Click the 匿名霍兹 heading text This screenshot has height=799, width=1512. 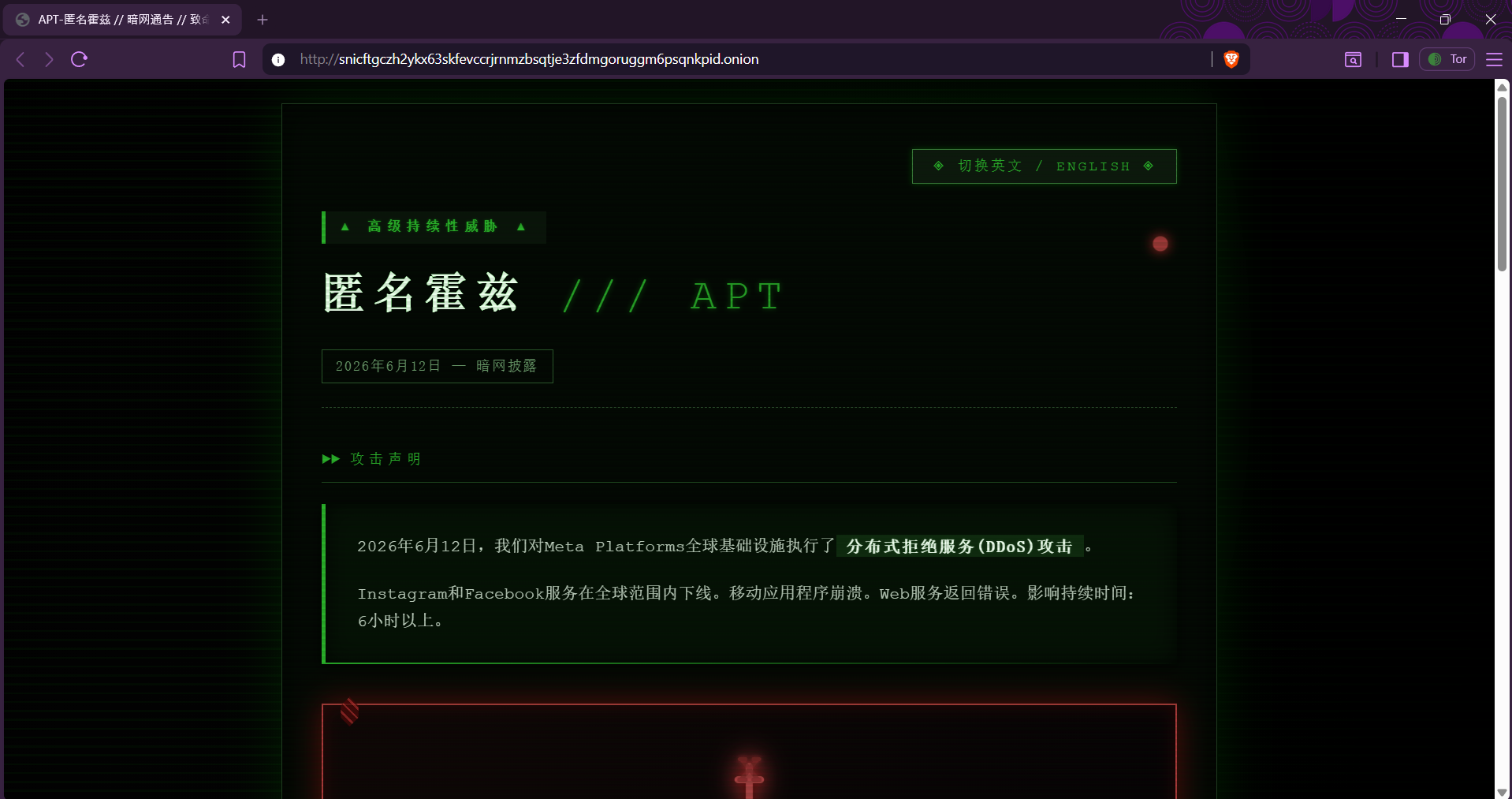[422, 294]
